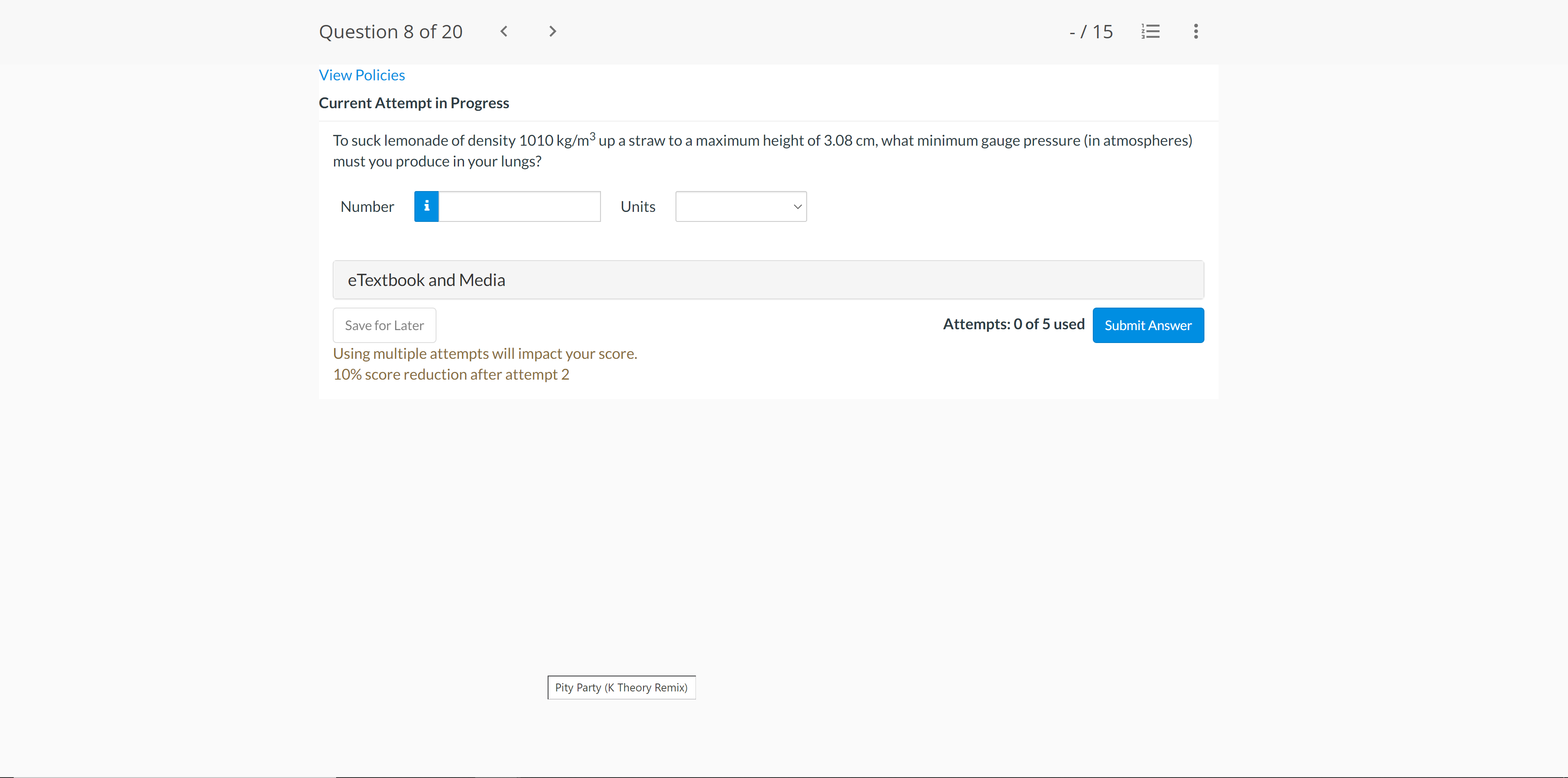
Task: Open the Units dropdown
Action: click(x=740, y=207)
